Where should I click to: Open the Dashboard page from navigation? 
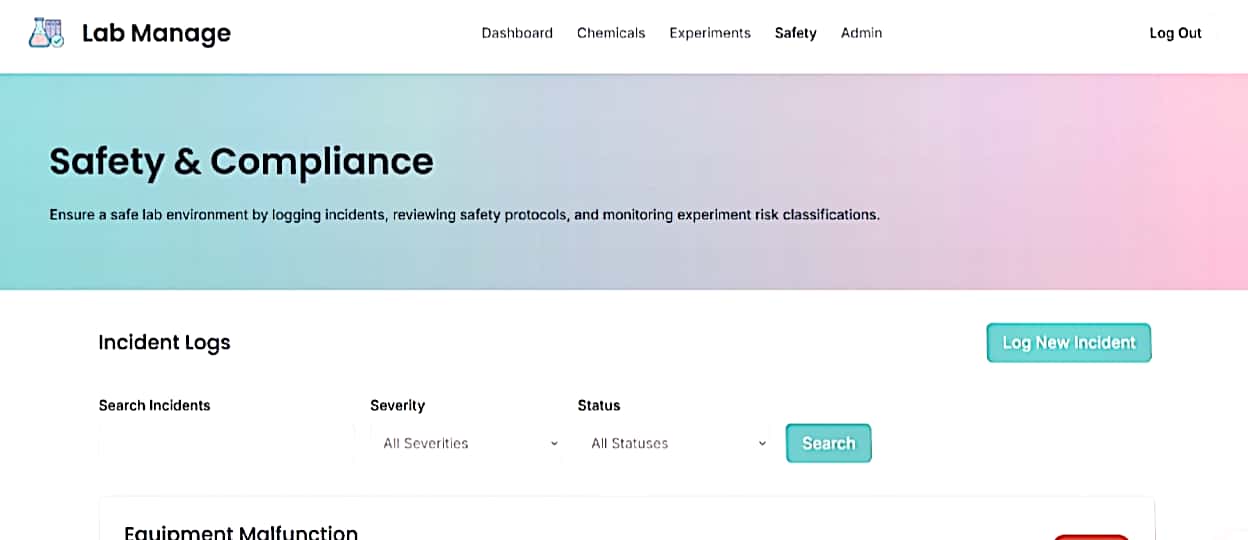pos(517,33)
